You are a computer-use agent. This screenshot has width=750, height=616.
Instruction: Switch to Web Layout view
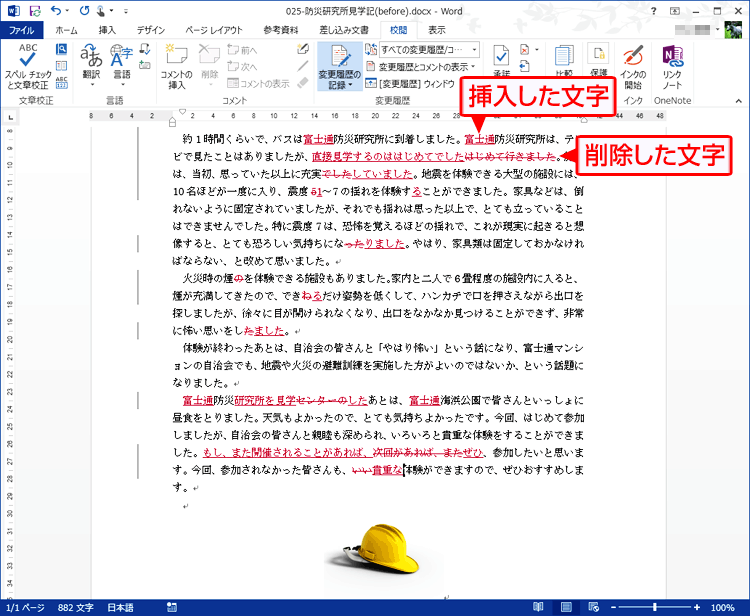coord(594,607)
